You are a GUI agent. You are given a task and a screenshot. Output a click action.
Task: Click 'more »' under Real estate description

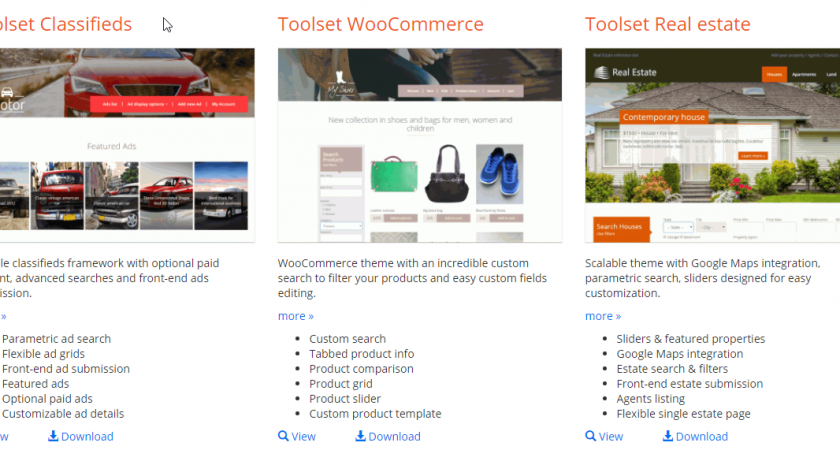[603, 316]
